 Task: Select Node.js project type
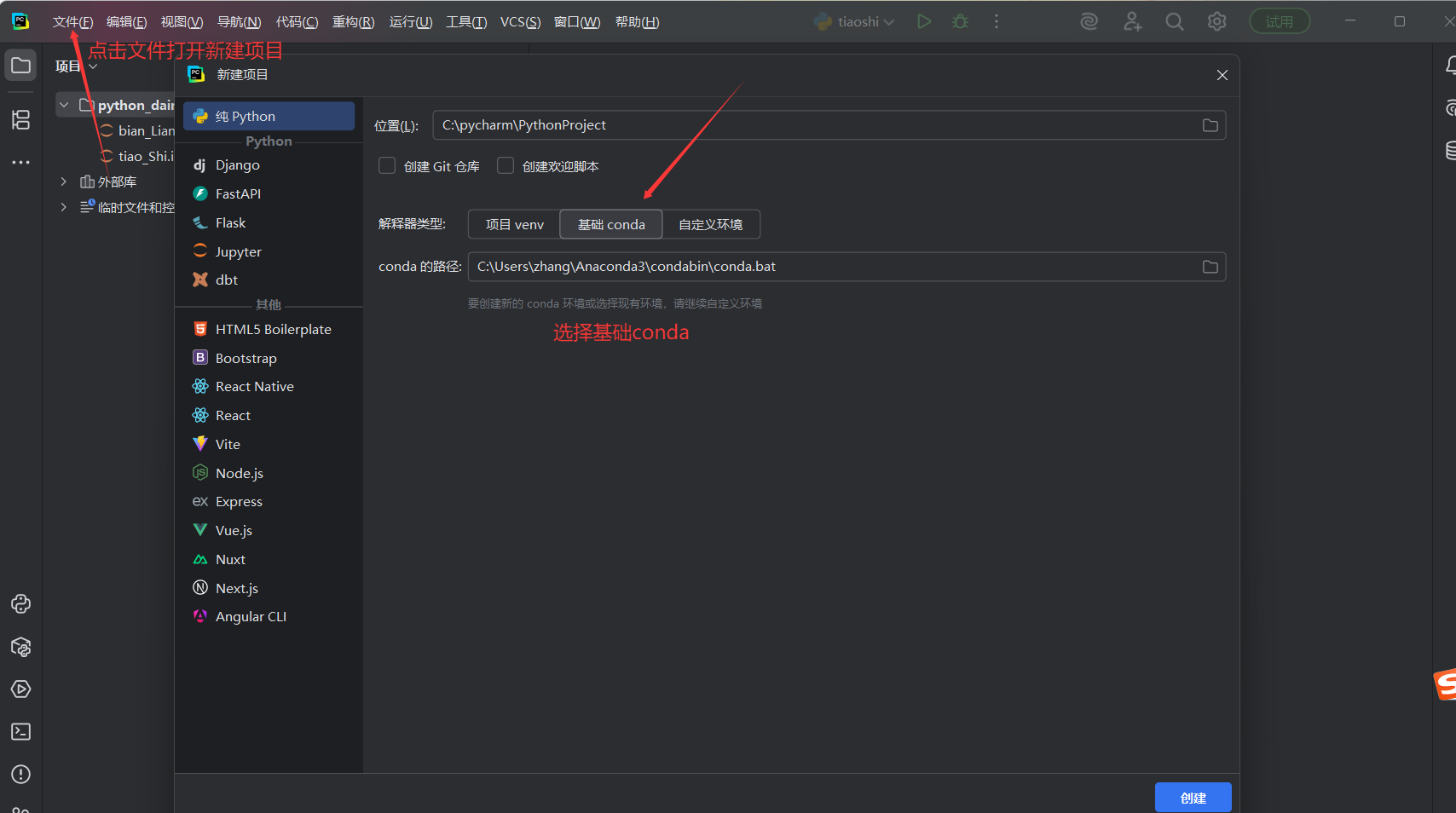[x=269, y=473]
